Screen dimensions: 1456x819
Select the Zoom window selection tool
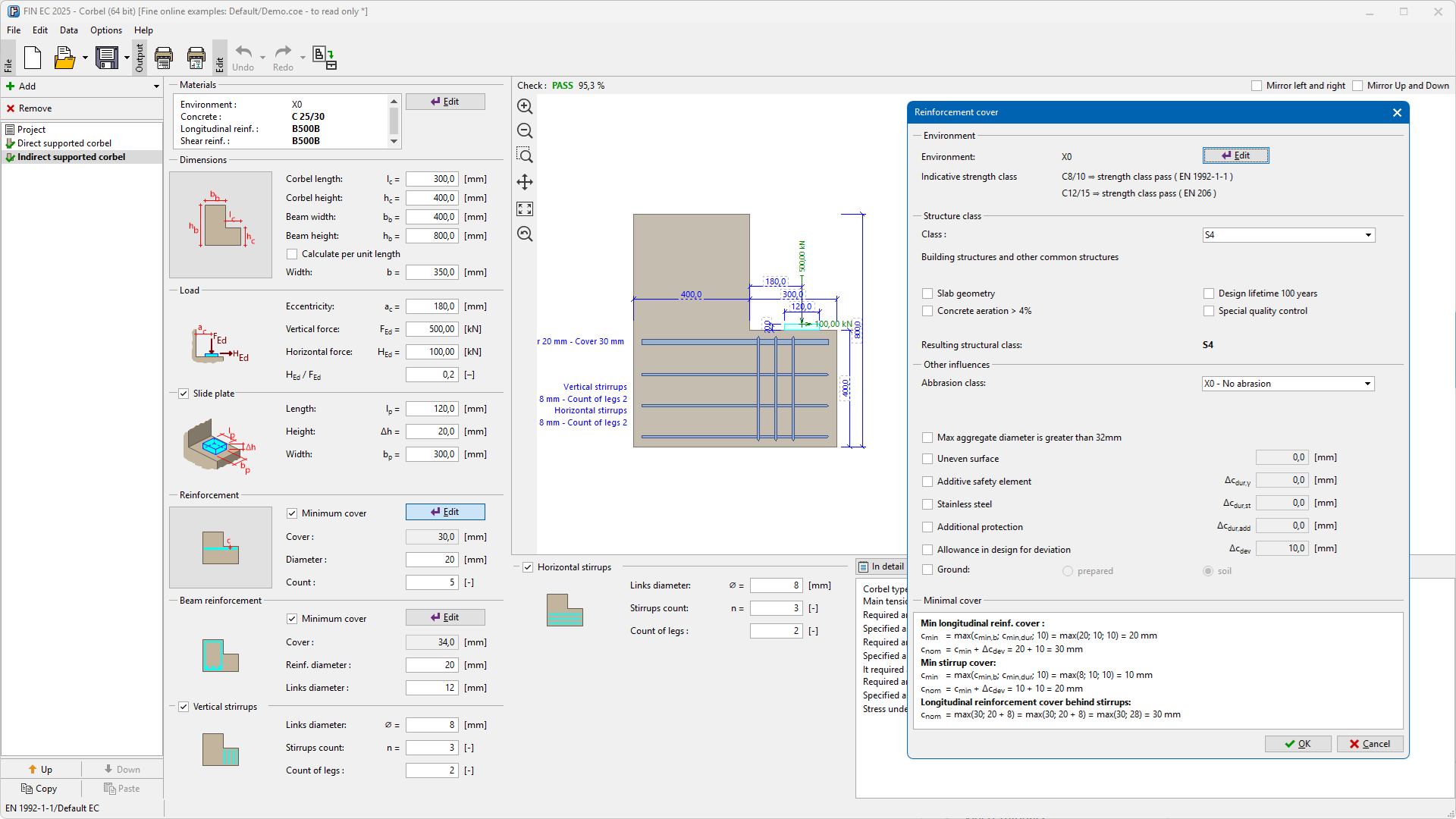(525, 156)
